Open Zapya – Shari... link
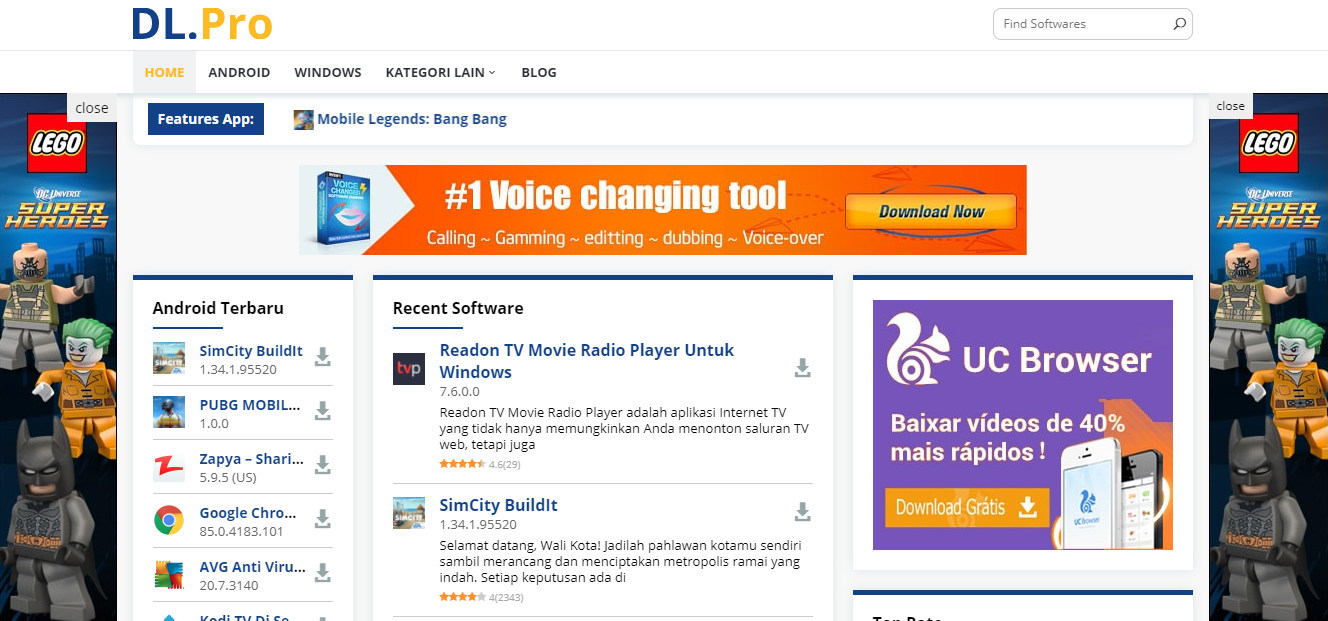 [x=252, y=459]
